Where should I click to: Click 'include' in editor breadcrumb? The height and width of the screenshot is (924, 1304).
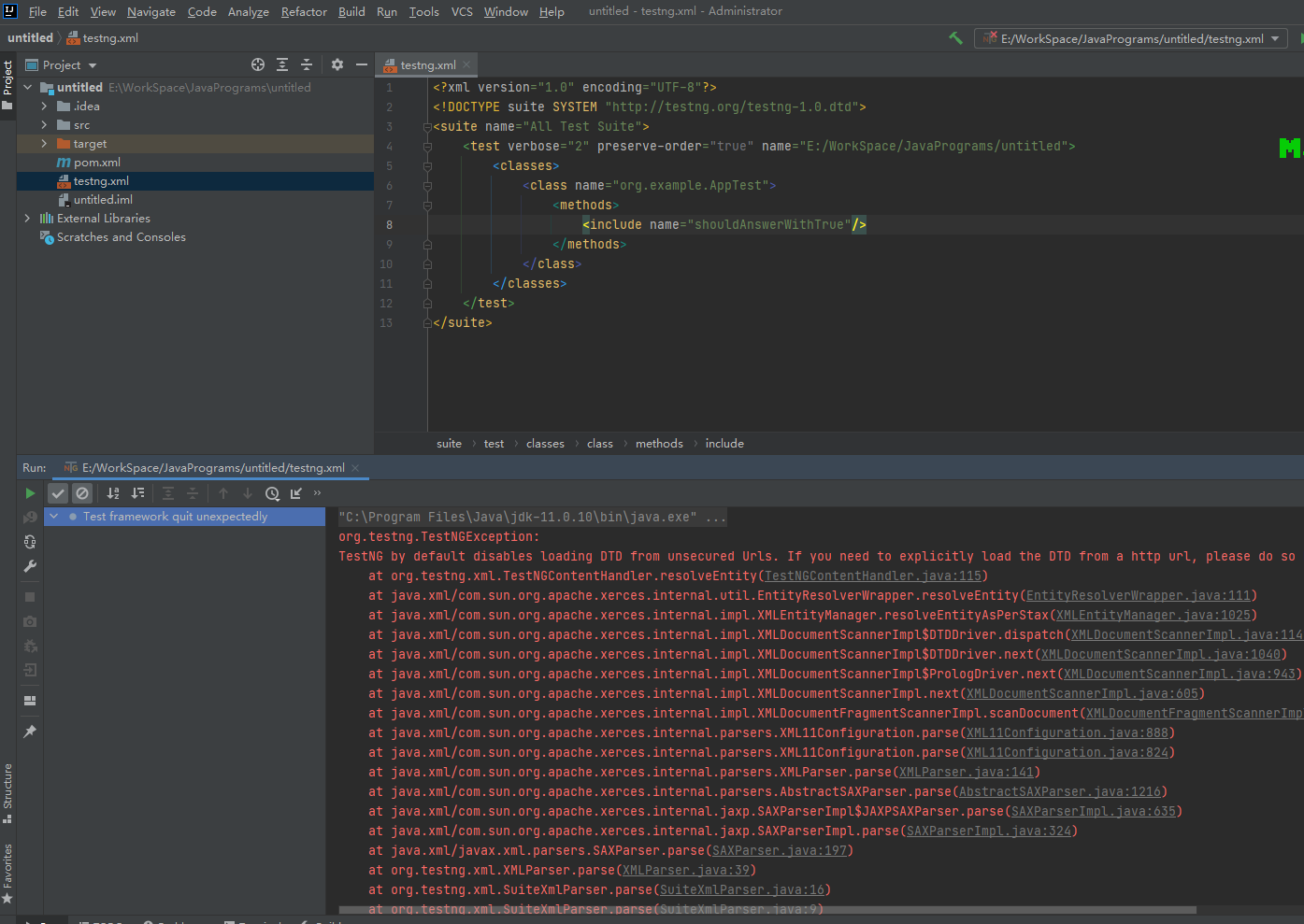click(x=724, y=444)
